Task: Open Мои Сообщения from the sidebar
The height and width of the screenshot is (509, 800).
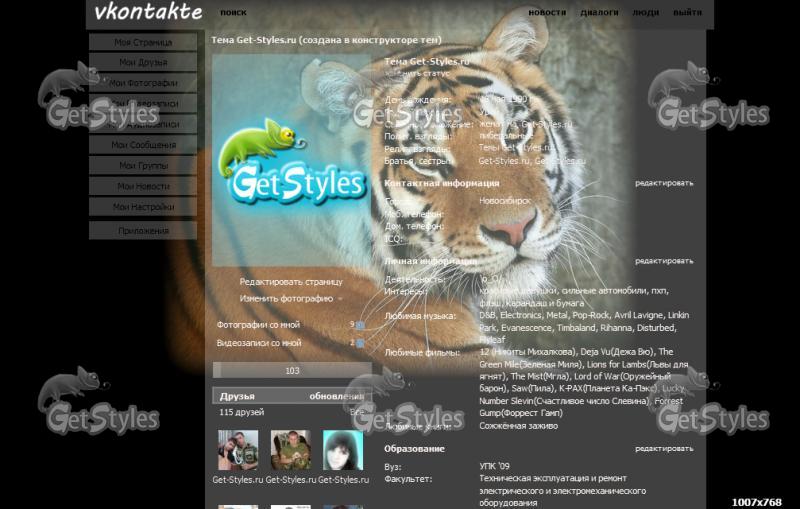Action: click(143, 144)
